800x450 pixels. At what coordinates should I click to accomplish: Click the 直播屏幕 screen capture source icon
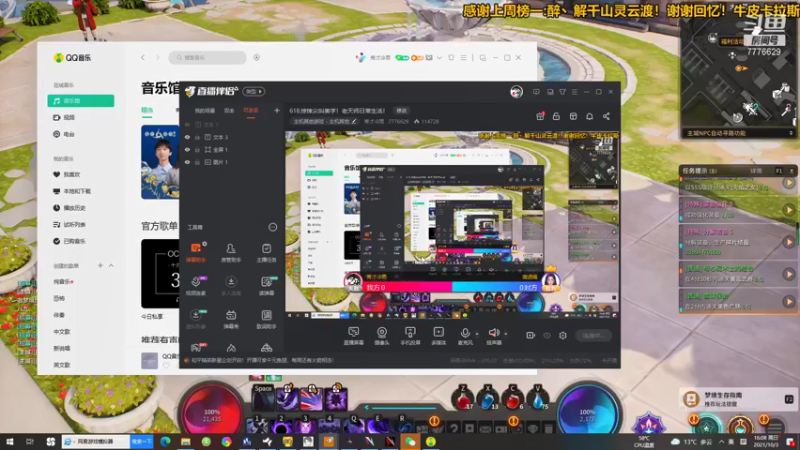(353, 336)
